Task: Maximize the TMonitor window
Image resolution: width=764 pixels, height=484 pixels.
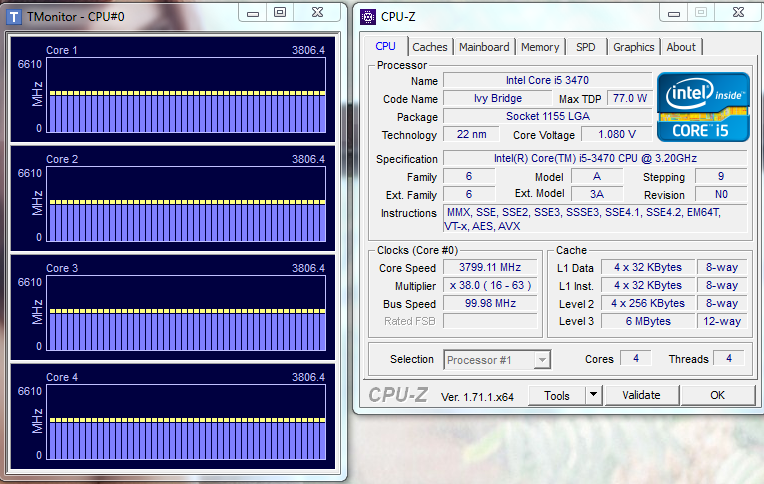Action: [x=280, y=13]
